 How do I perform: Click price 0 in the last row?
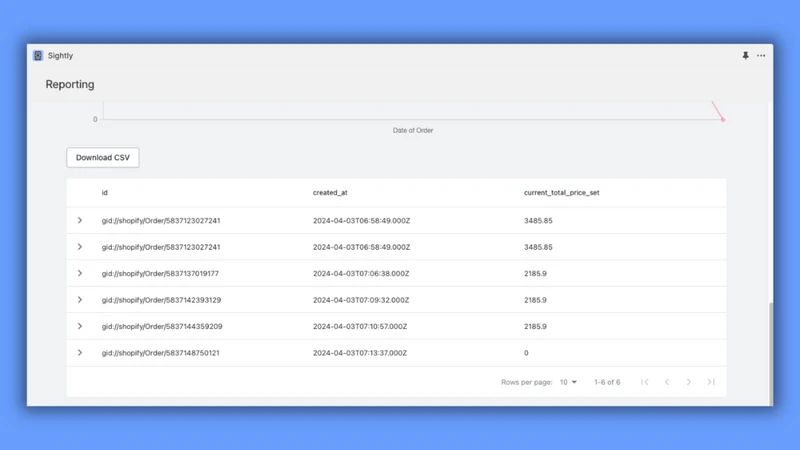pos(526,353)
